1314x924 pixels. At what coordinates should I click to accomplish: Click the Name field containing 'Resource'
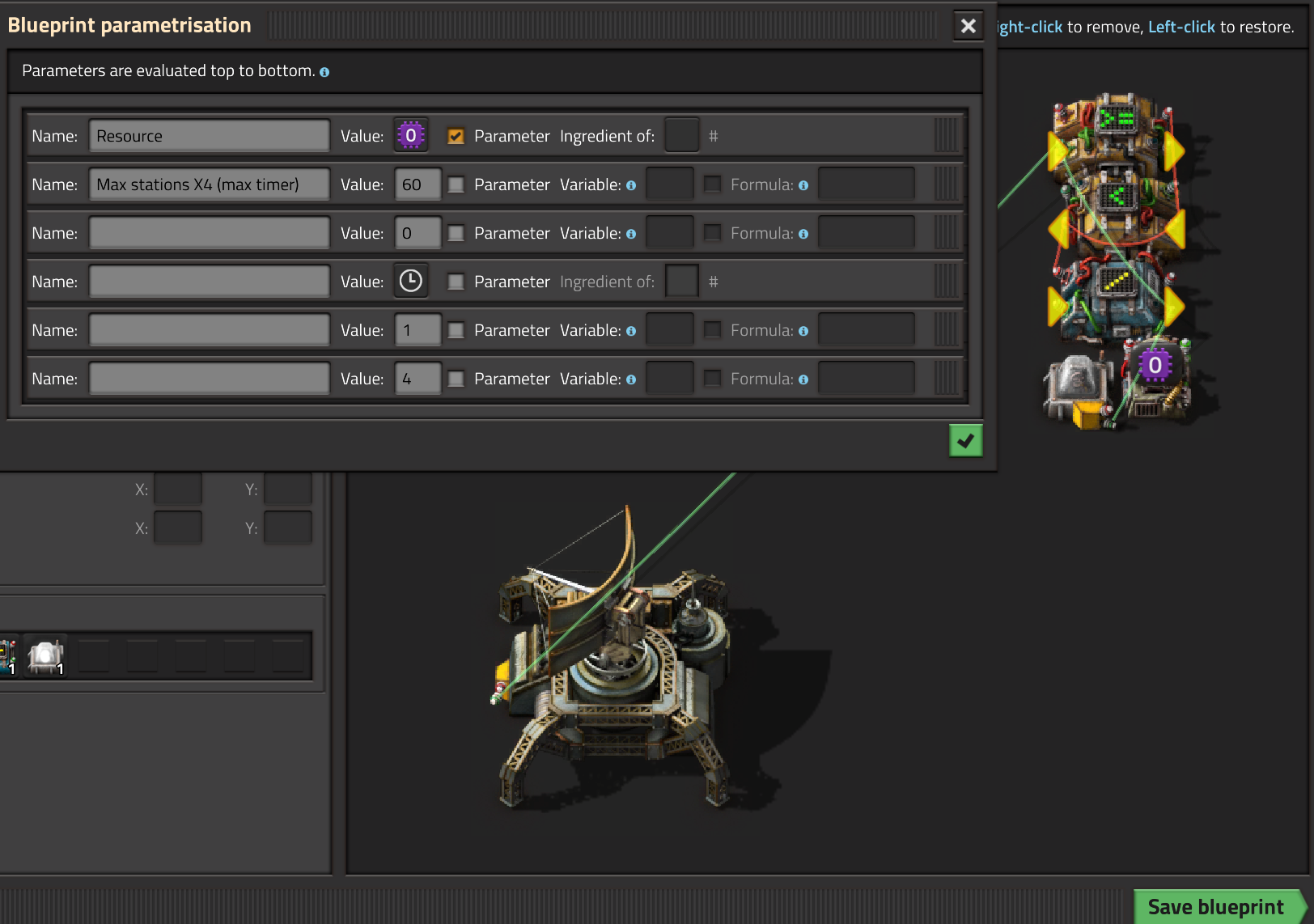click(x=210, y=135)
